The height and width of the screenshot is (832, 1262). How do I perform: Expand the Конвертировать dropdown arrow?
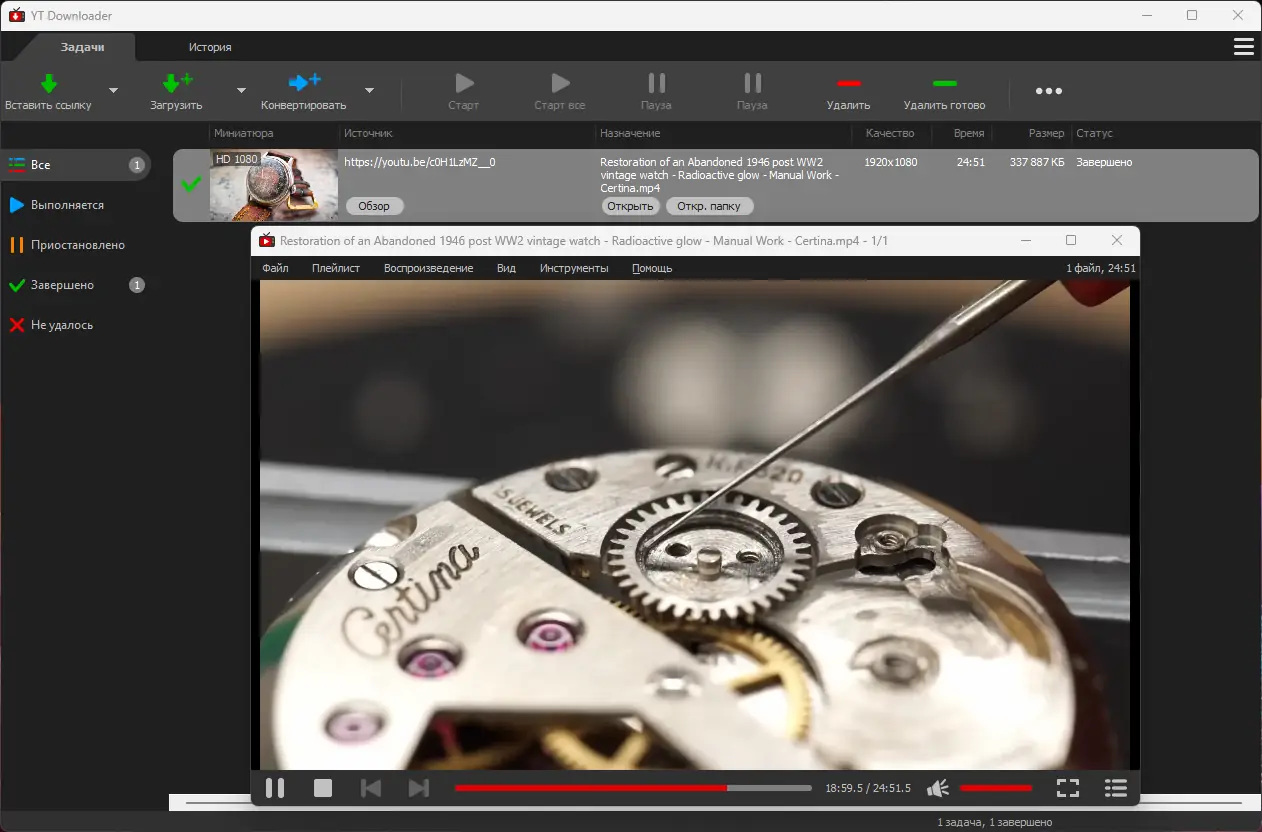(369, 91)
